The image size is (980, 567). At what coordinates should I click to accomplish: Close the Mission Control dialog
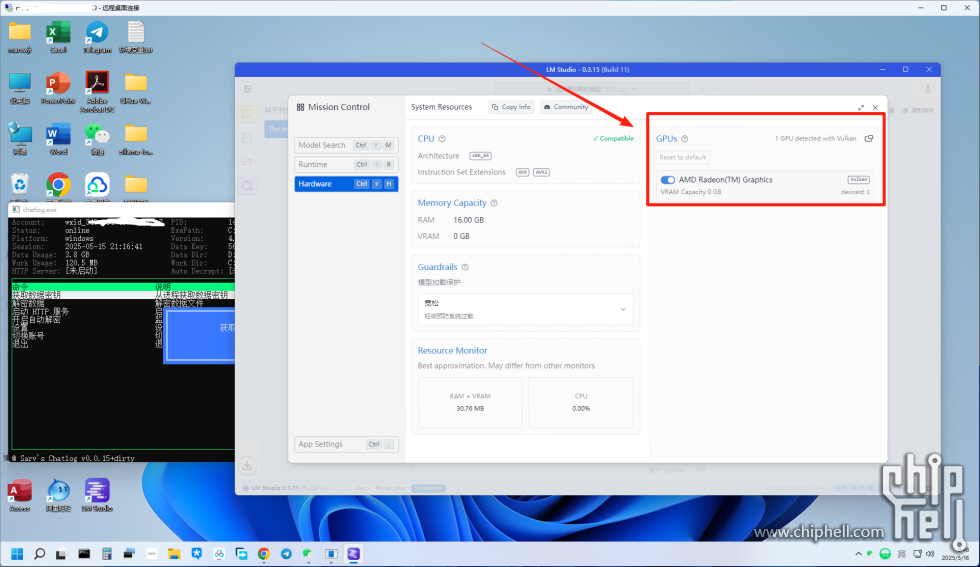click(875, 108)
